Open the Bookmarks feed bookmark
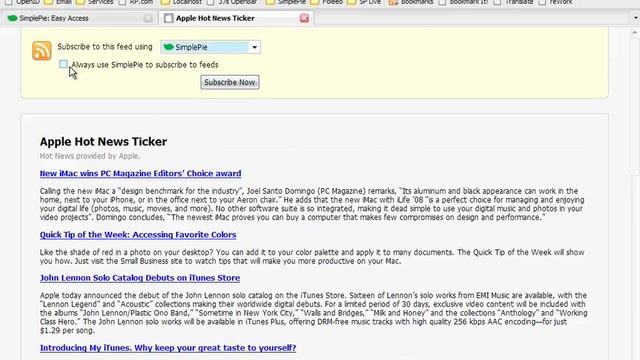The height and width of the screenshot is (360, 640). [x=411, y=2]
